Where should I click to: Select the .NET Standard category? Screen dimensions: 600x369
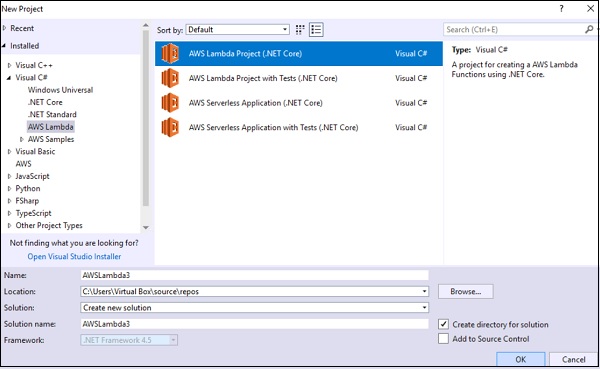(x=52, y=114)
